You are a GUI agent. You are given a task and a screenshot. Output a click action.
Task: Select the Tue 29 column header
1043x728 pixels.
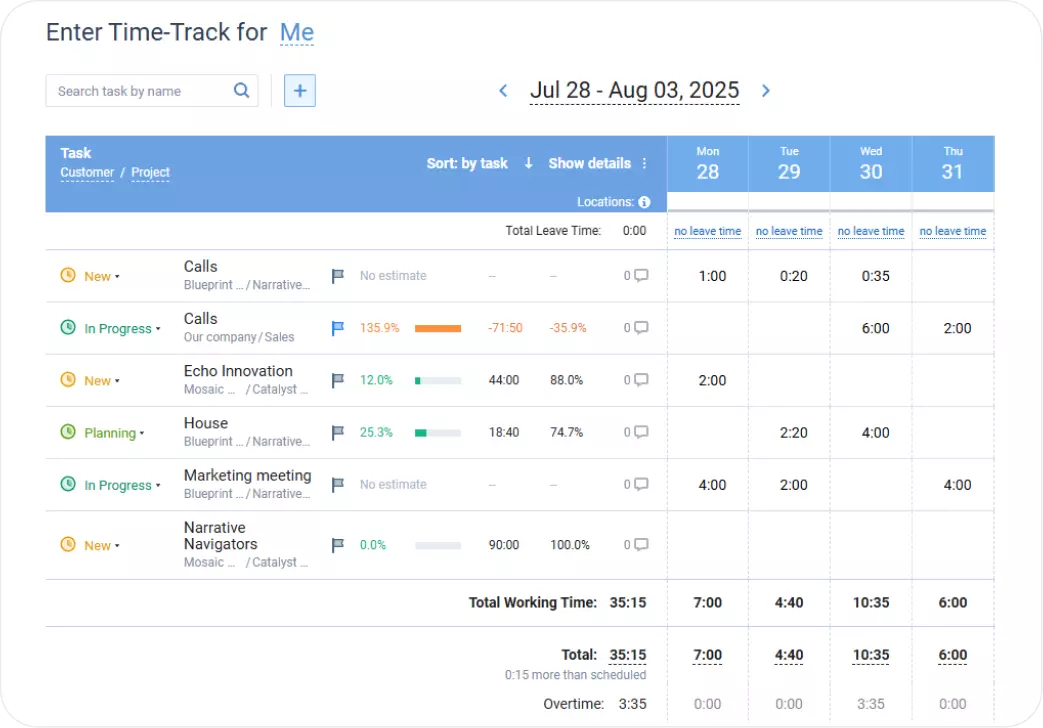pos(790,164)
